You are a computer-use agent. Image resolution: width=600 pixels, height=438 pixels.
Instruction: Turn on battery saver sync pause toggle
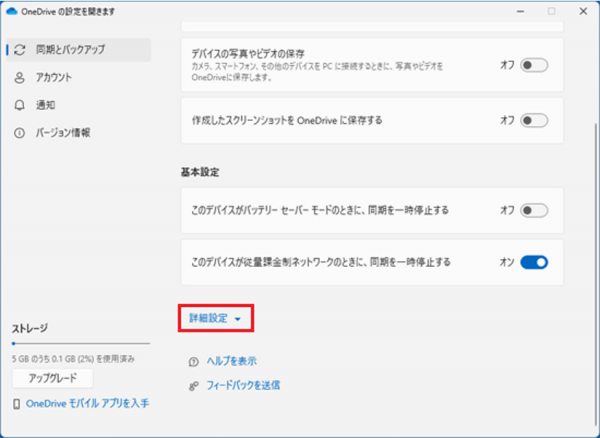[535, 210]
